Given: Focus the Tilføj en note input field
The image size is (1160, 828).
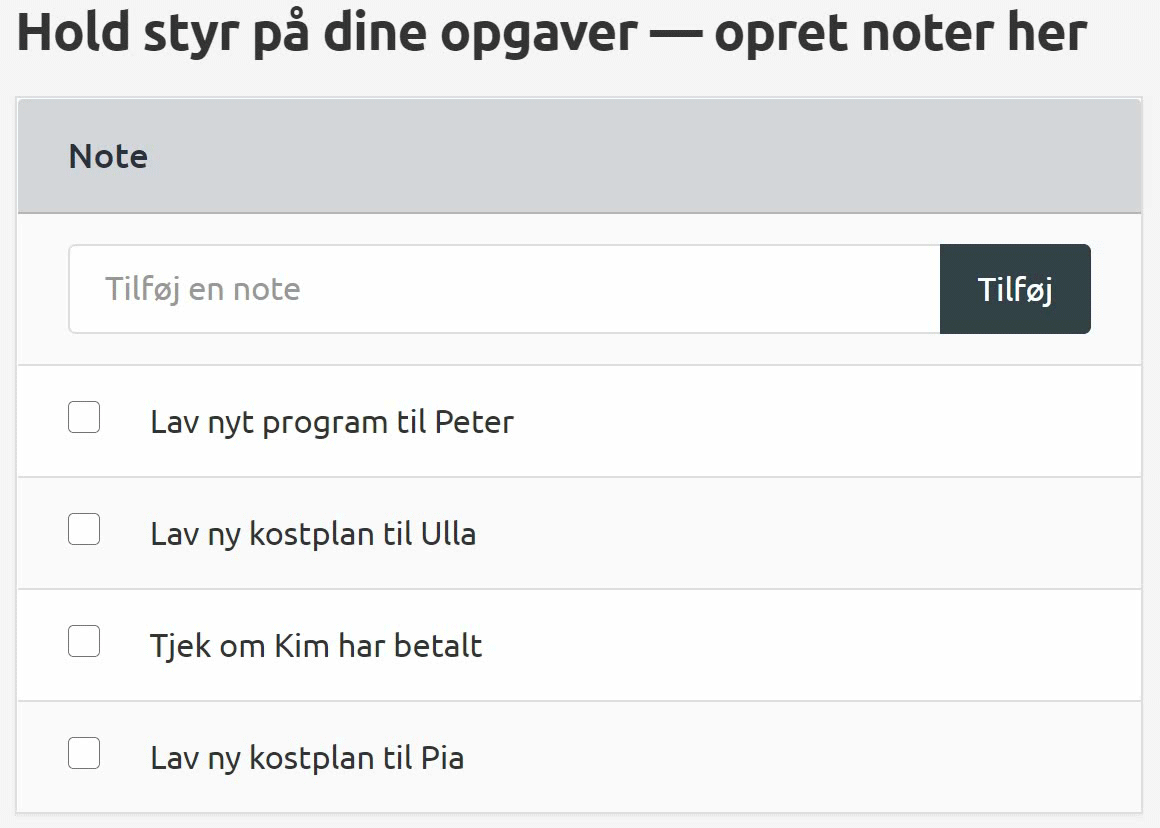Looking at the screenshot, I should [x=504, y=289].
